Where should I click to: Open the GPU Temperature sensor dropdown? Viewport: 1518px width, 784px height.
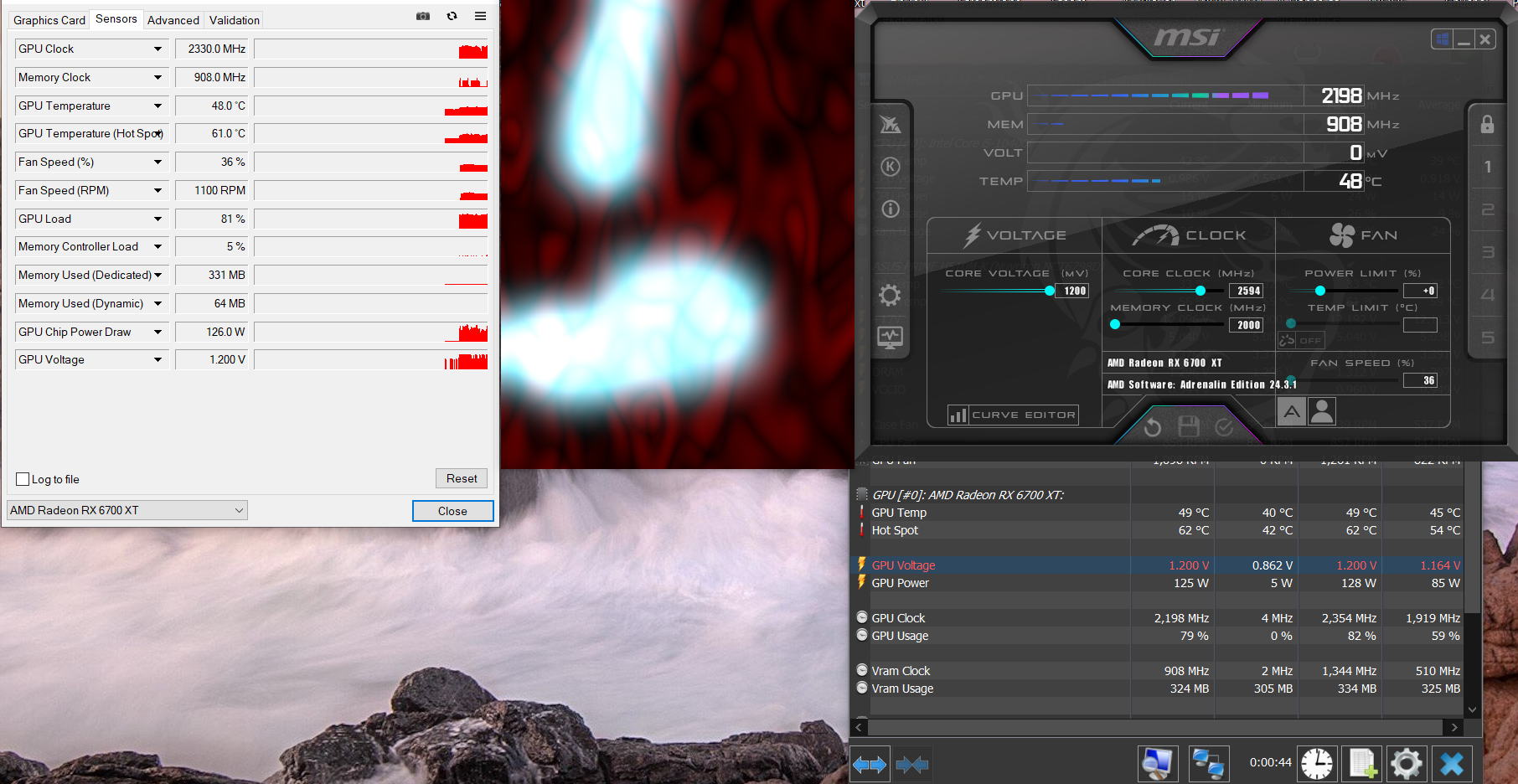(x=157, y=106)
